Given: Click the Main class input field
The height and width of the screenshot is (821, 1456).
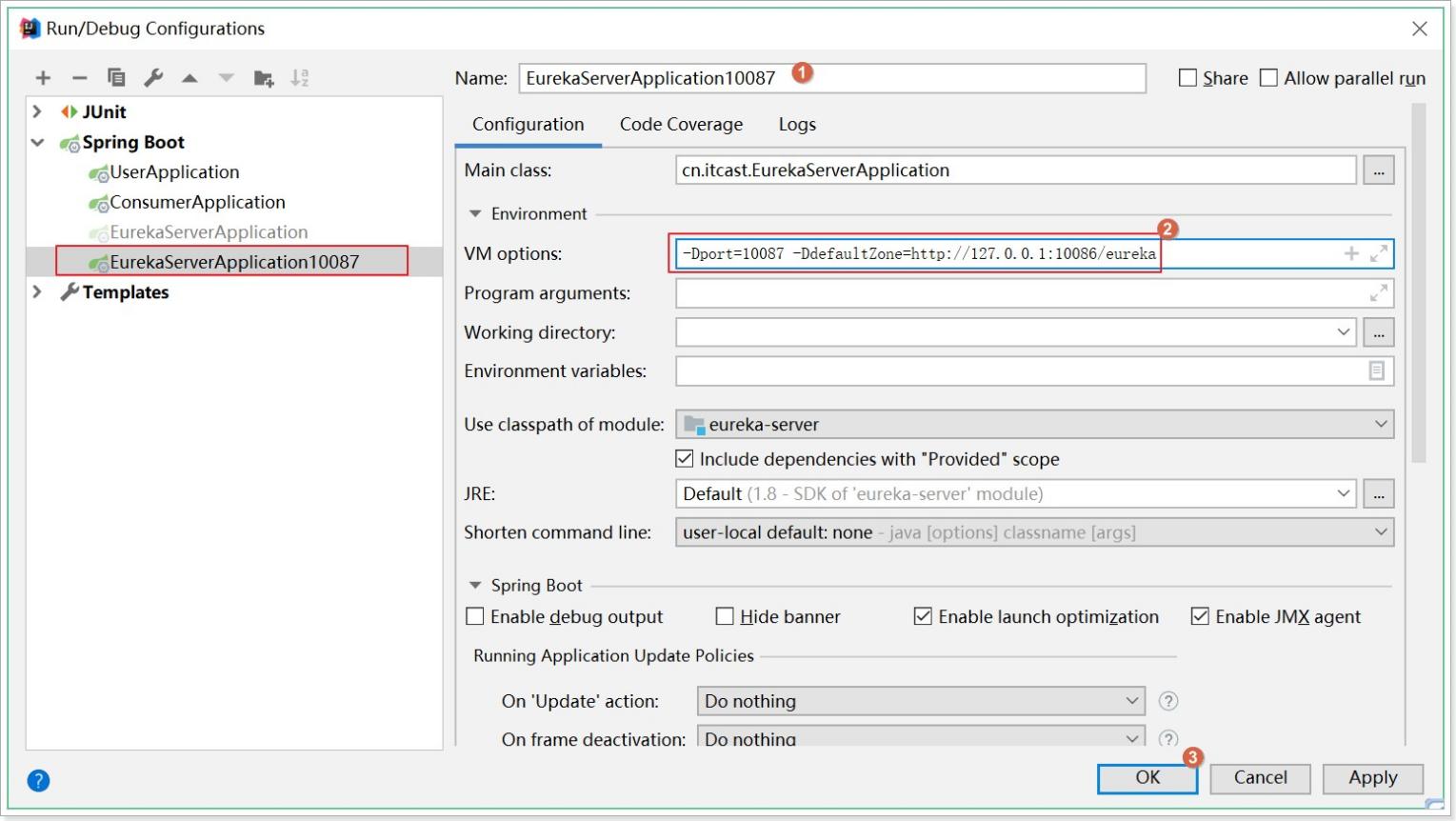Looking at the screenshot, I should (x=1016, y=170).
